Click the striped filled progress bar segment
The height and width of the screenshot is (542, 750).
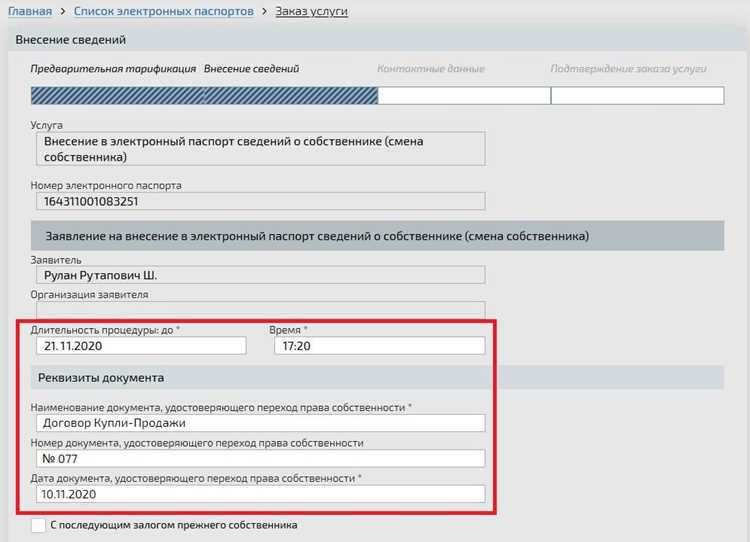204,96
